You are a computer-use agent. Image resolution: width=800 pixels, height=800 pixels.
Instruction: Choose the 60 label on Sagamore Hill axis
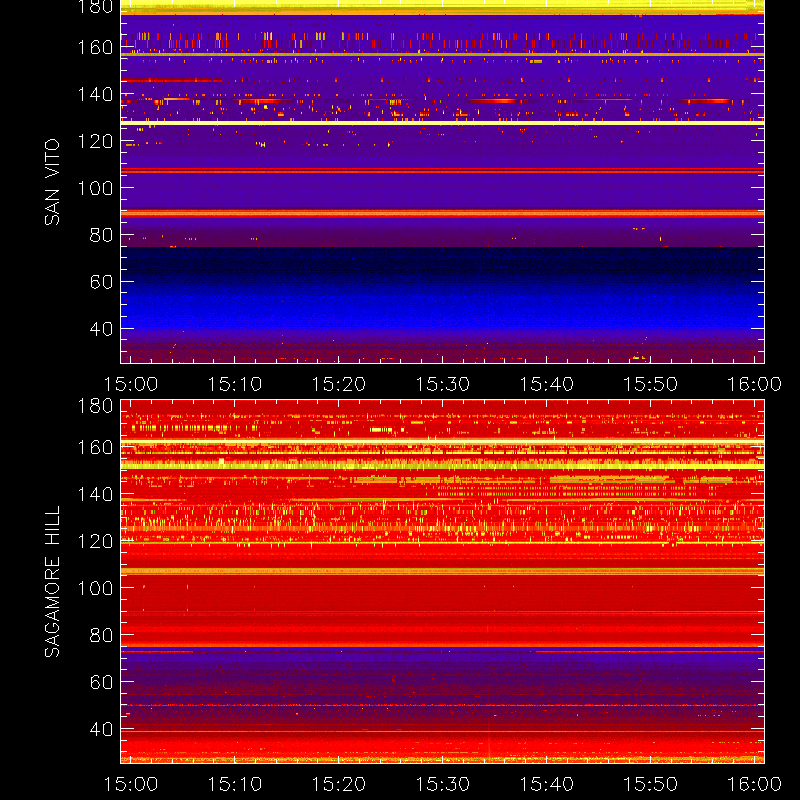pos(102,682)
